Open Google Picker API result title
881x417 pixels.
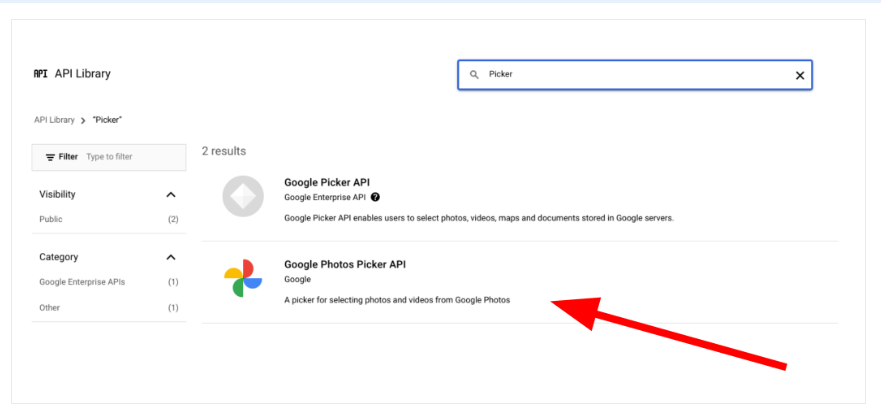coord(327,182)
